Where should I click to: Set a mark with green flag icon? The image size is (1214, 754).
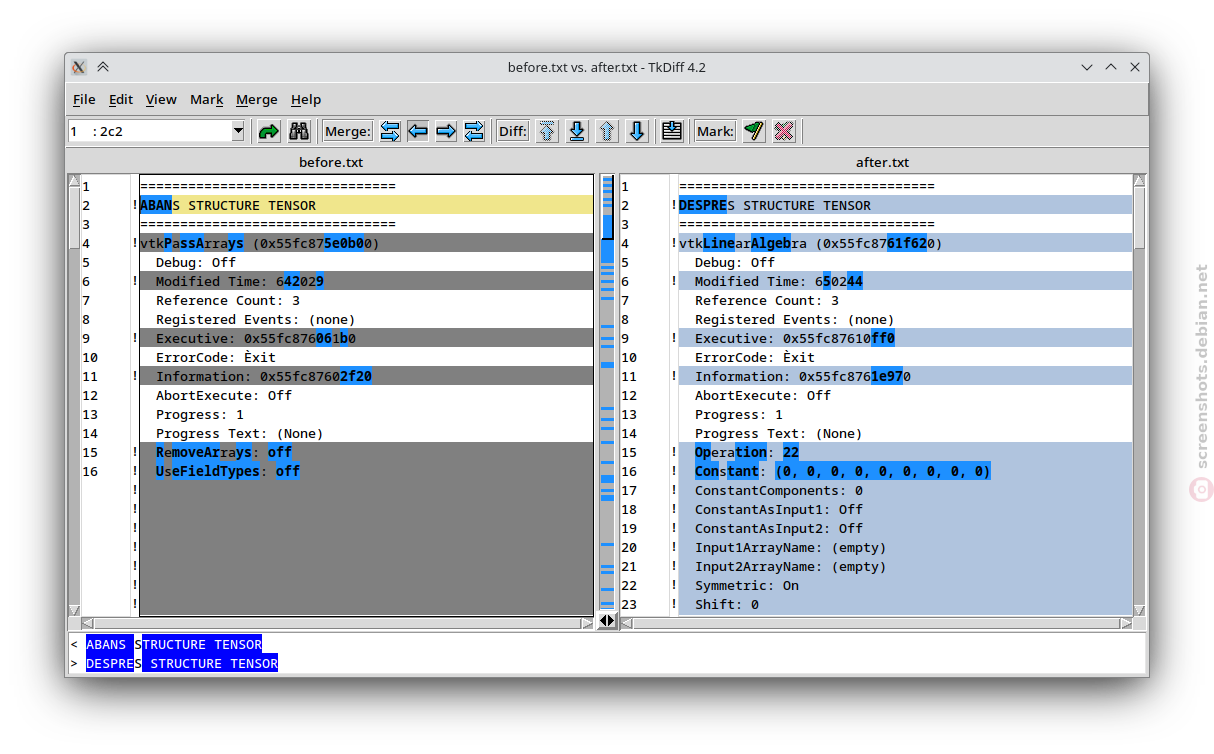pos(754,131)
